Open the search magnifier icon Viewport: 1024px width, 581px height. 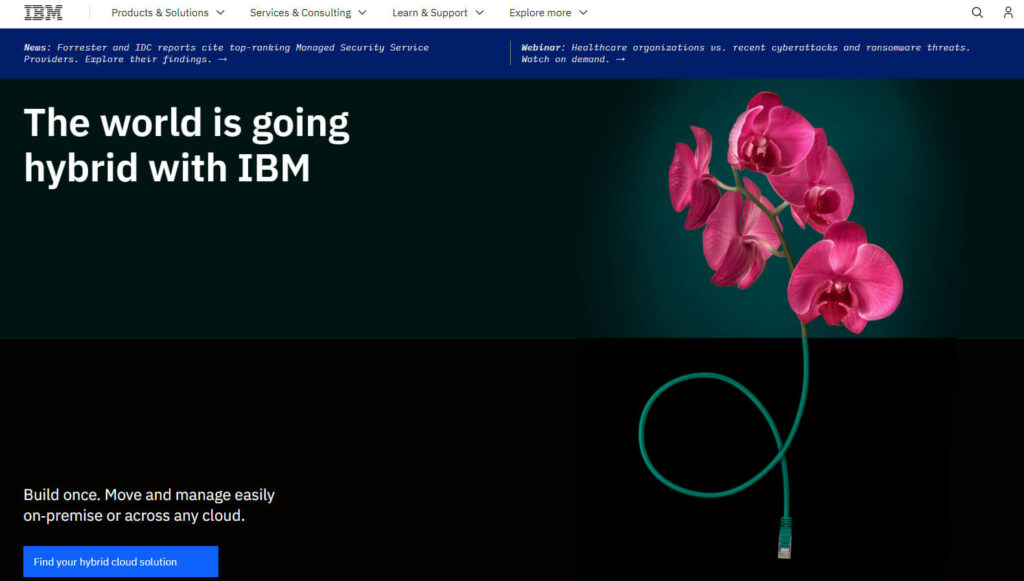[977, 12]
